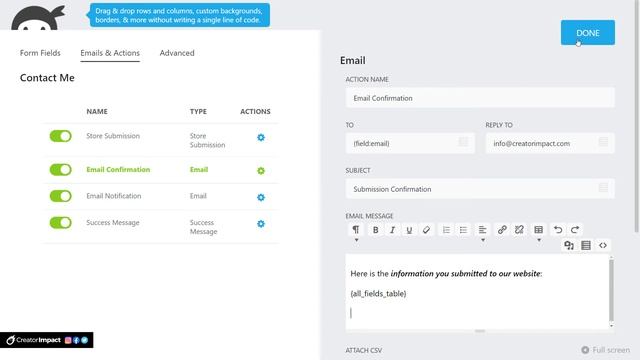Open settings gear for Success Message action

click(261, 224)
